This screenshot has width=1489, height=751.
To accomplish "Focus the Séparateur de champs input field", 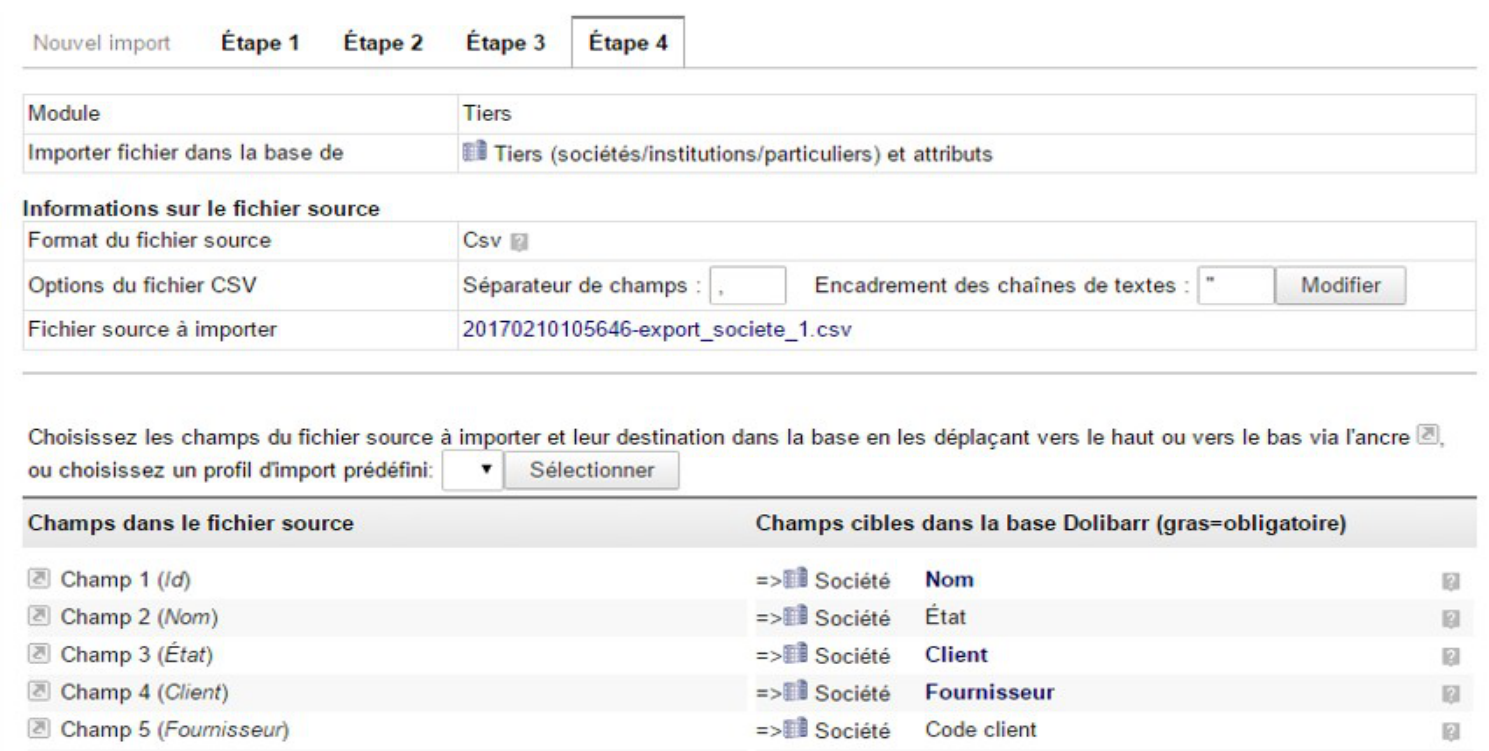I will pos(748,285).
